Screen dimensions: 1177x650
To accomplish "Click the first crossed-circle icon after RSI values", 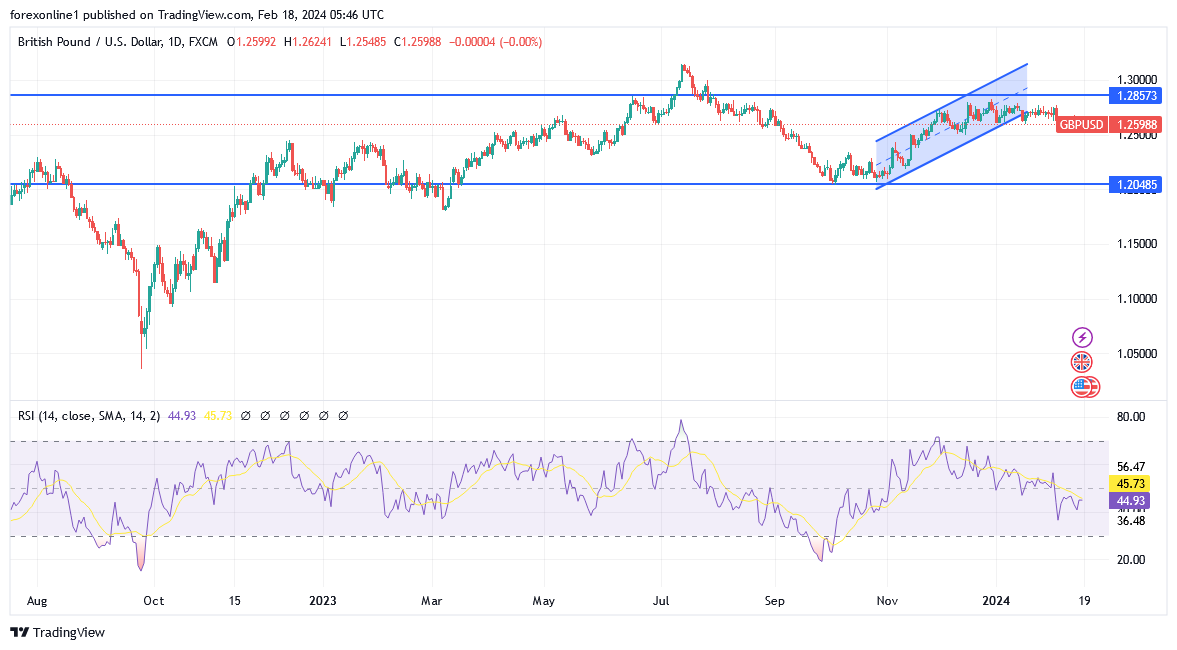I will coord(247,414).
